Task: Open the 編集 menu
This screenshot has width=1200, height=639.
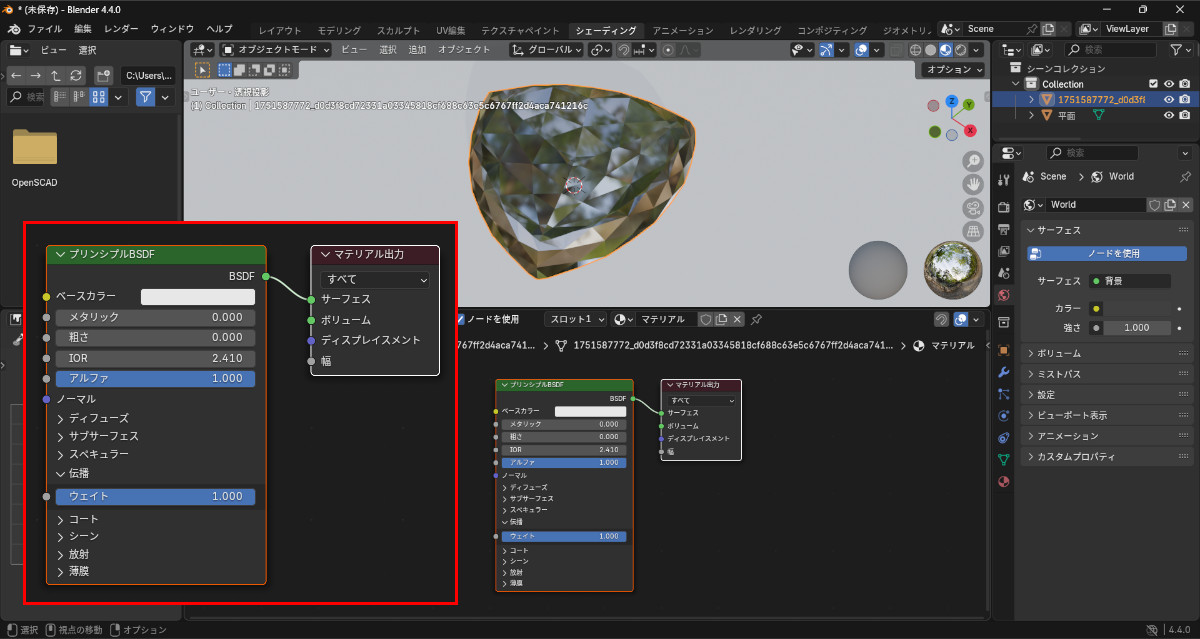Action: pos(82,29)
